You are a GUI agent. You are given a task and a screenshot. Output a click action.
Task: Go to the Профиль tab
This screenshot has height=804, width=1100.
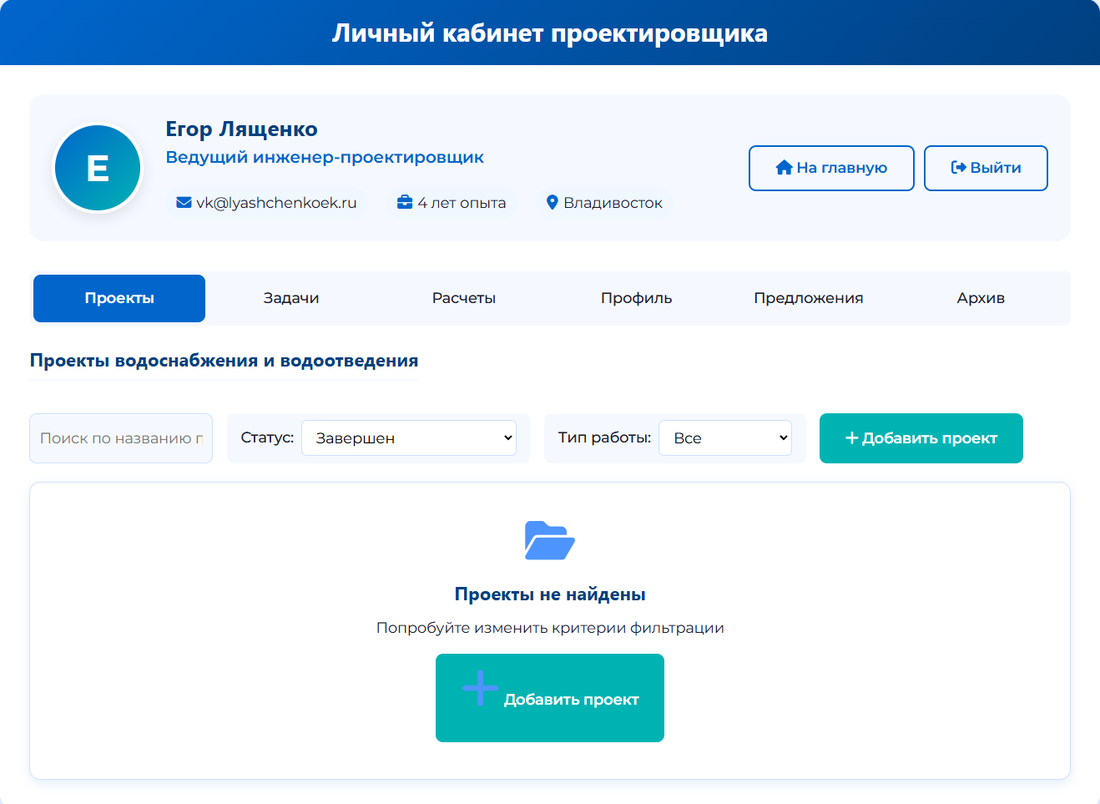coord(636,298)
